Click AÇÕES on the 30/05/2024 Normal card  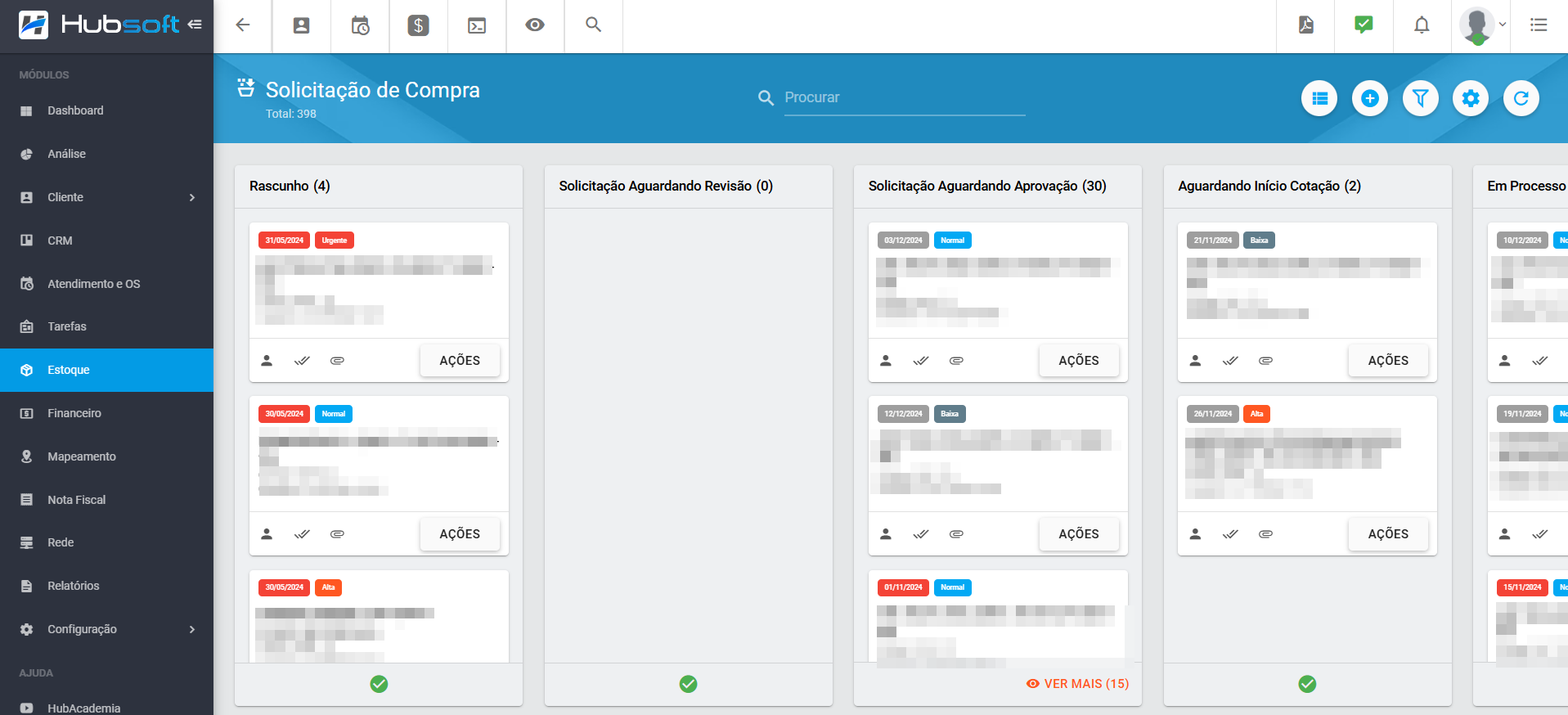[x=460, y=534]
